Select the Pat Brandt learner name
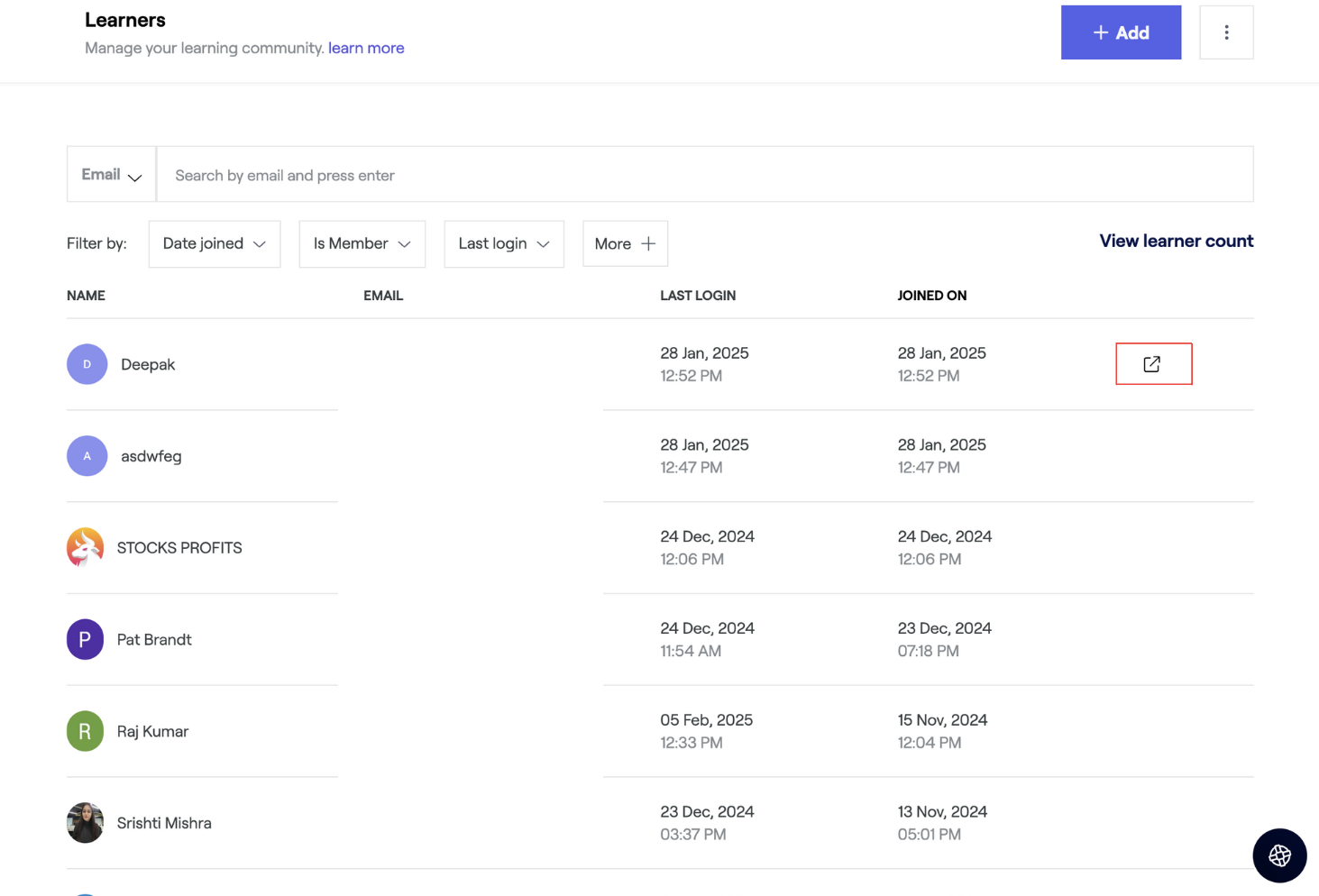The image size is (1319, 896). (x=154, y=639)
